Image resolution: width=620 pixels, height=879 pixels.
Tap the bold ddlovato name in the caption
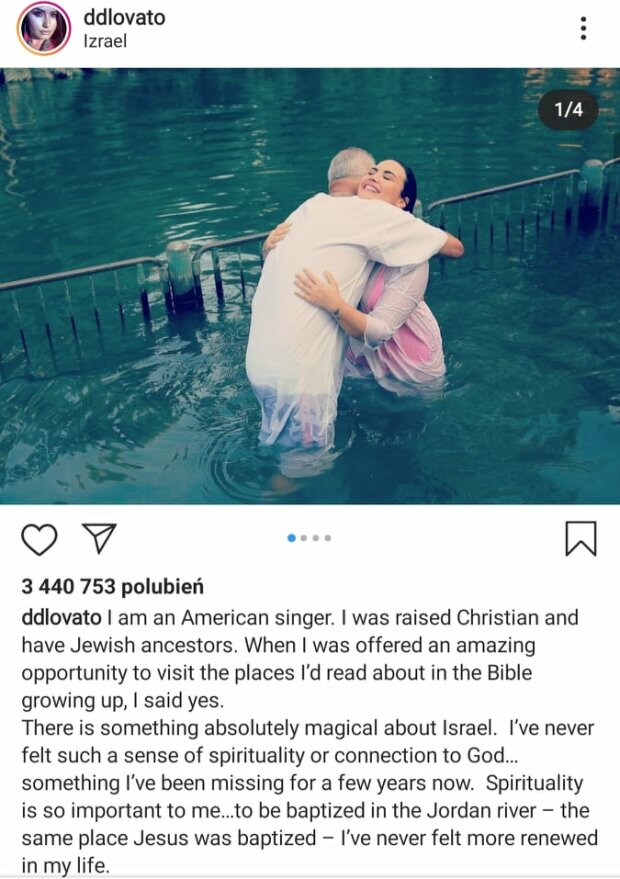[62, 618]
